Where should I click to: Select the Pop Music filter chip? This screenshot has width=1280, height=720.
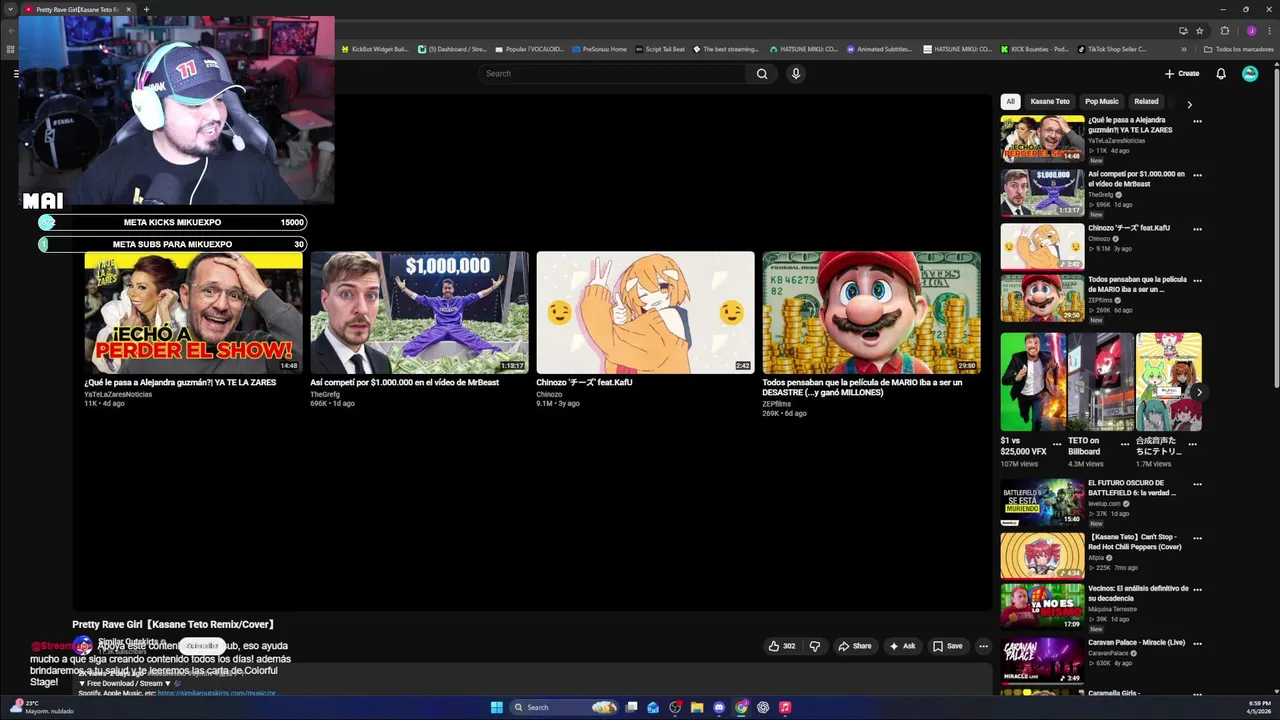1102,101
